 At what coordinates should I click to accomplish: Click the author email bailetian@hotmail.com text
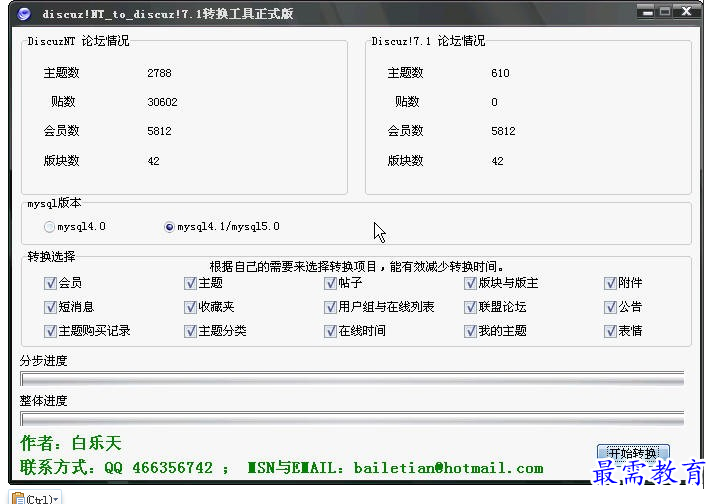tap(449, 468)
